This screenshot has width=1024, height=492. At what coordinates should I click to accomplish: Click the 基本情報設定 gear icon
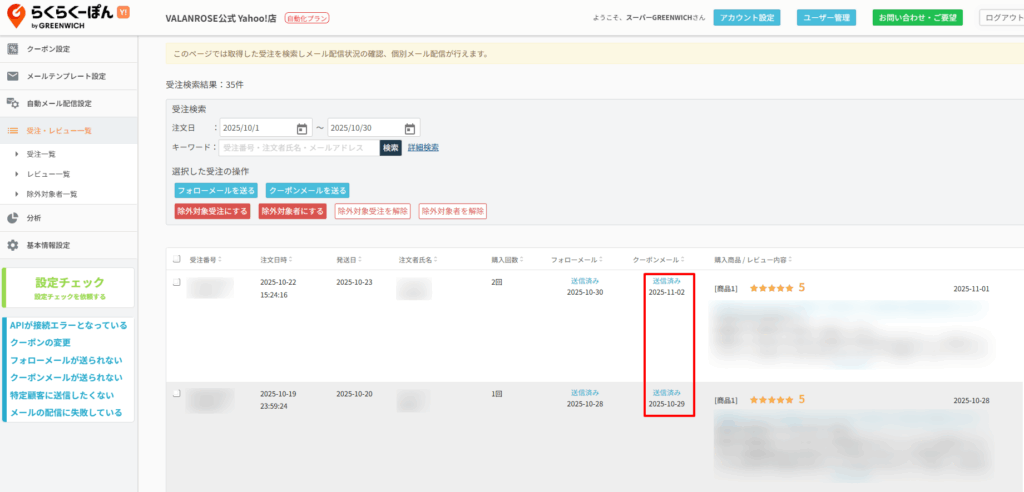pyautogui.click(x=13, y=245)
